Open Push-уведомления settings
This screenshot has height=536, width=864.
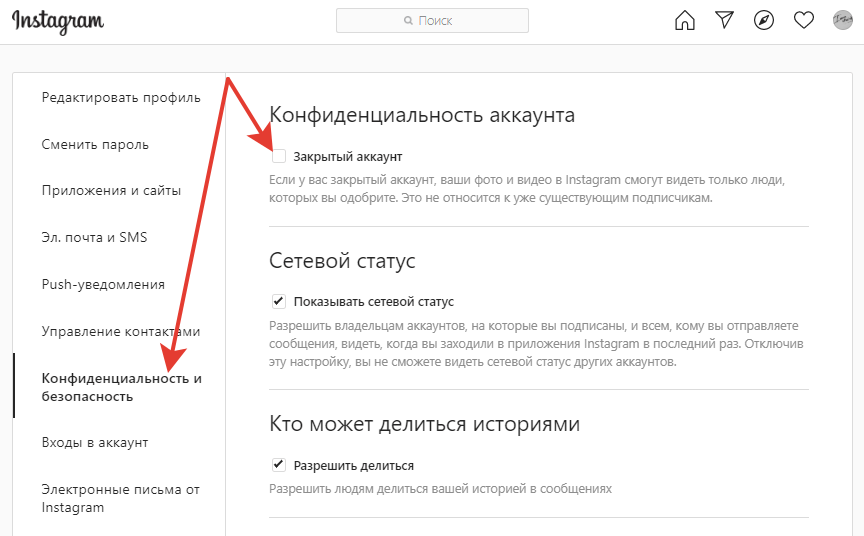[103, 284]
